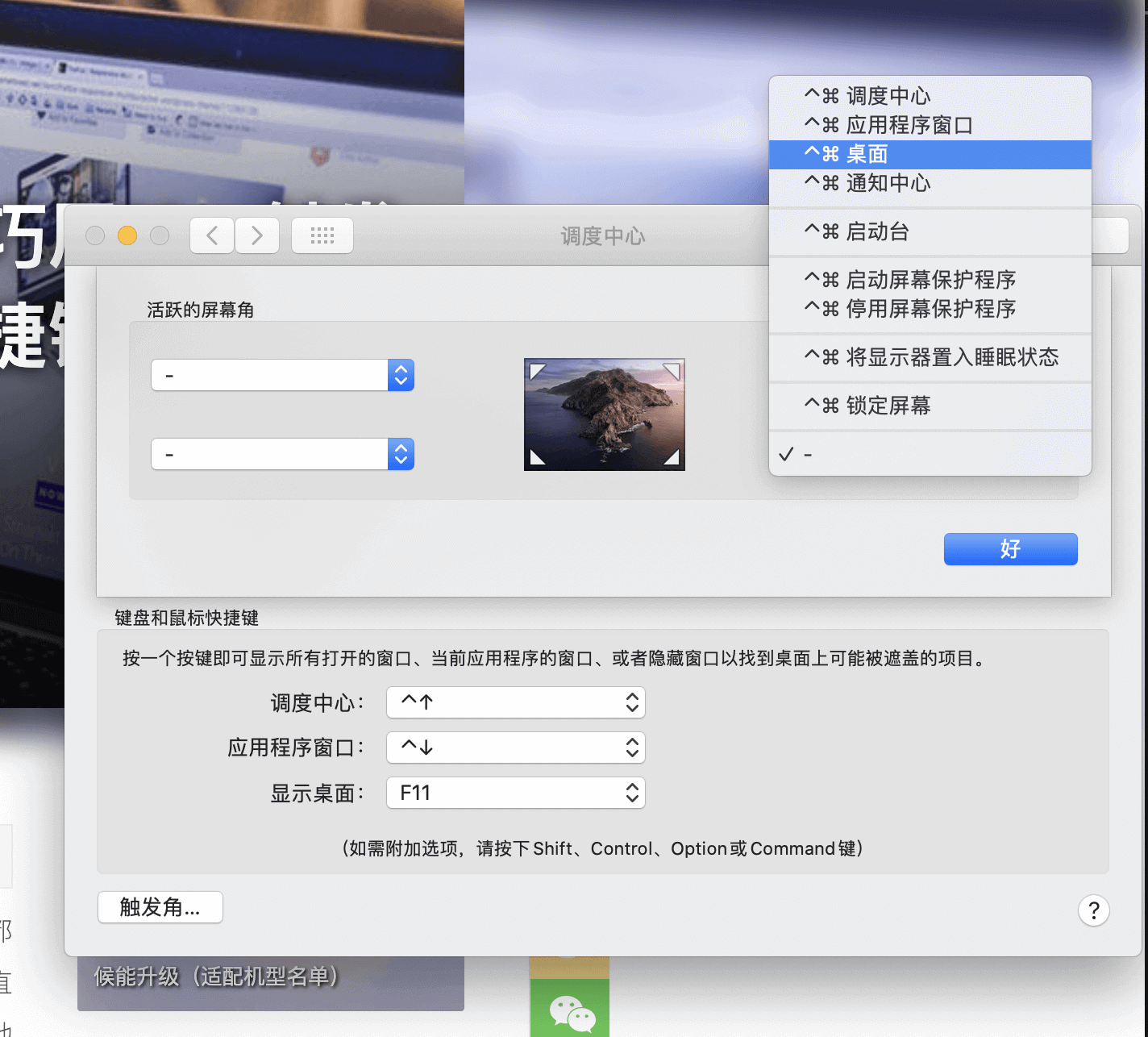Open WeChat icon at bottom
Screen dimensions: 1148x1037
(x=570, y=1012)
